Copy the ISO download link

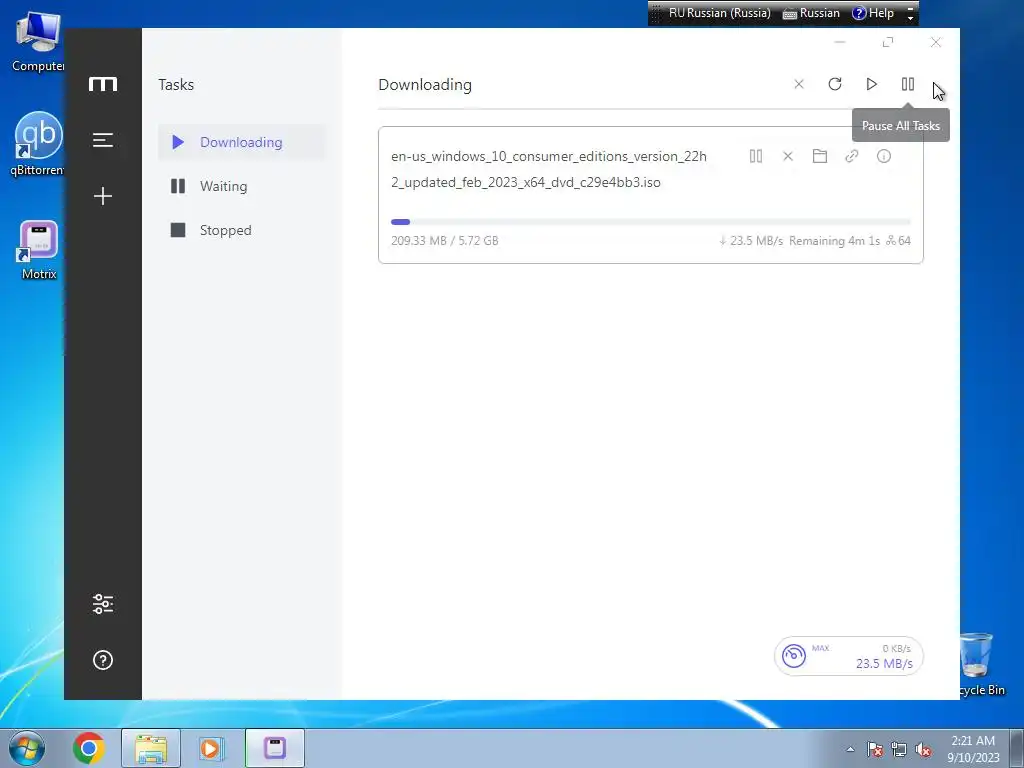[852, 156]
